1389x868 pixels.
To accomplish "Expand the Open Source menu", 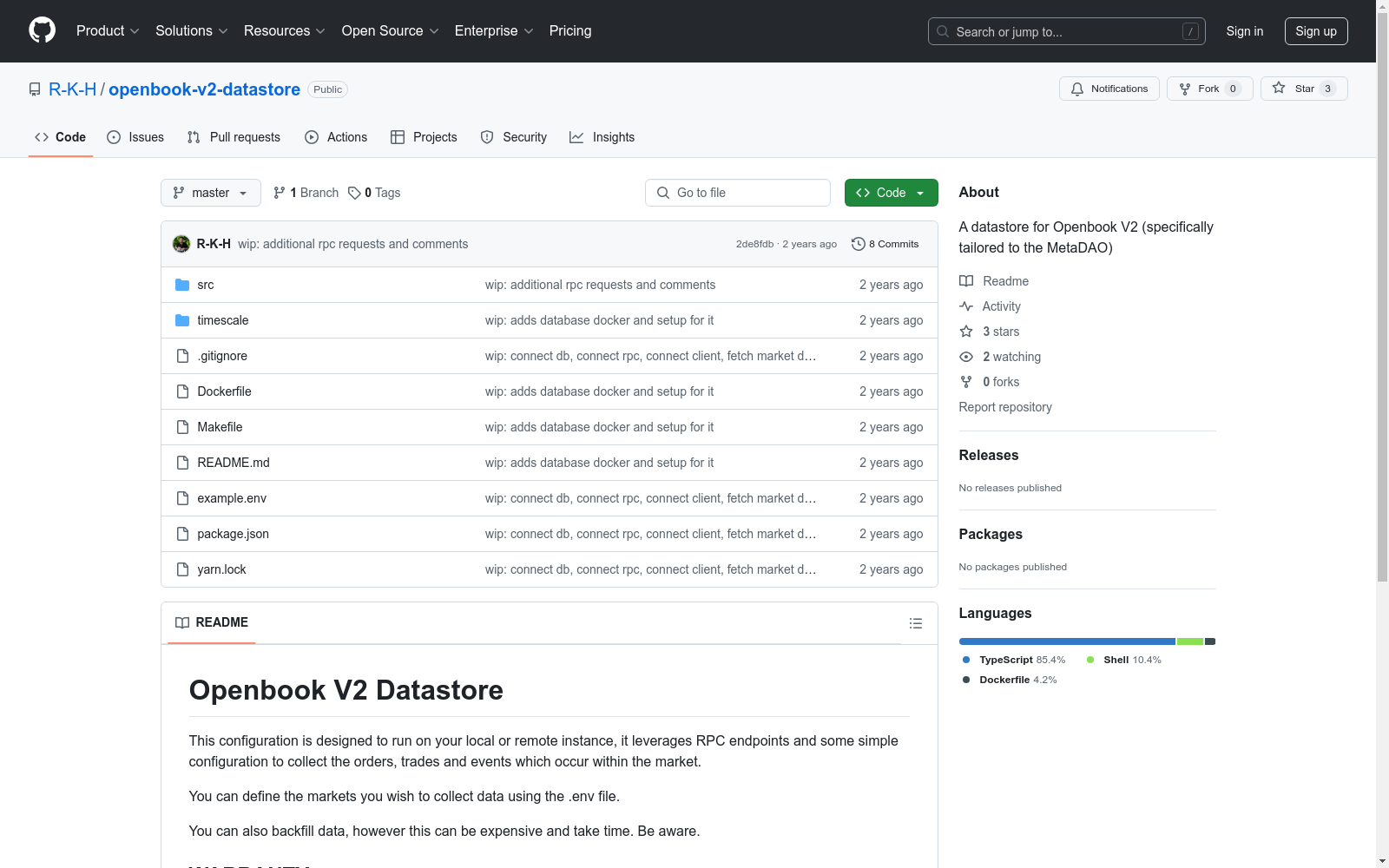I will point(391,30).
